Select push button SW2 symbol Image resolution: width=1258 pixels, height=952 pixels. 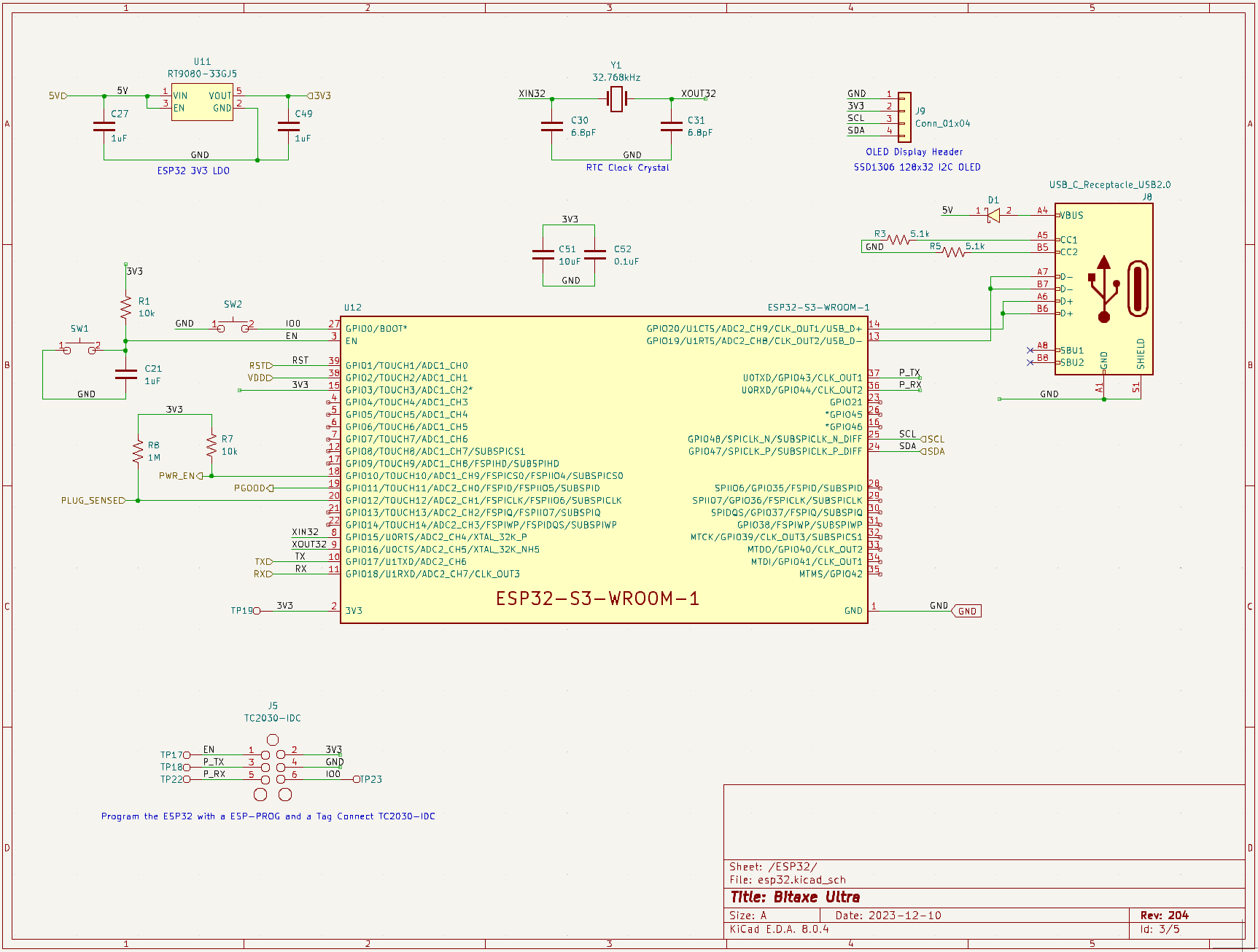[x=233, y=327]
